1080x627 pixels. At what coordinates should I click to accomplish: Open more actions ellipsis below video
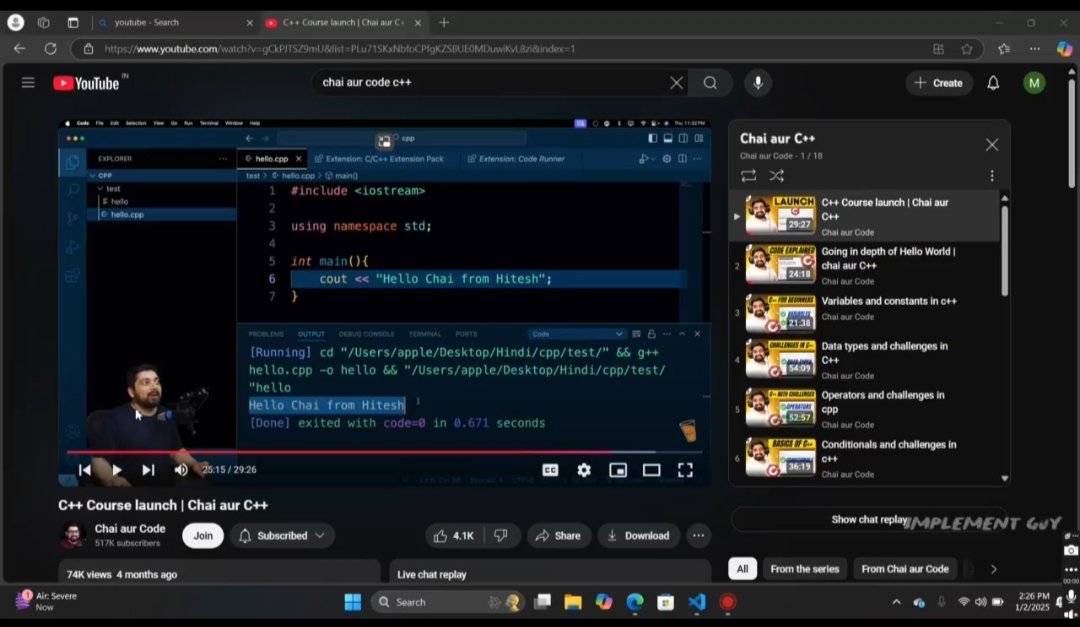click(698, 535)
